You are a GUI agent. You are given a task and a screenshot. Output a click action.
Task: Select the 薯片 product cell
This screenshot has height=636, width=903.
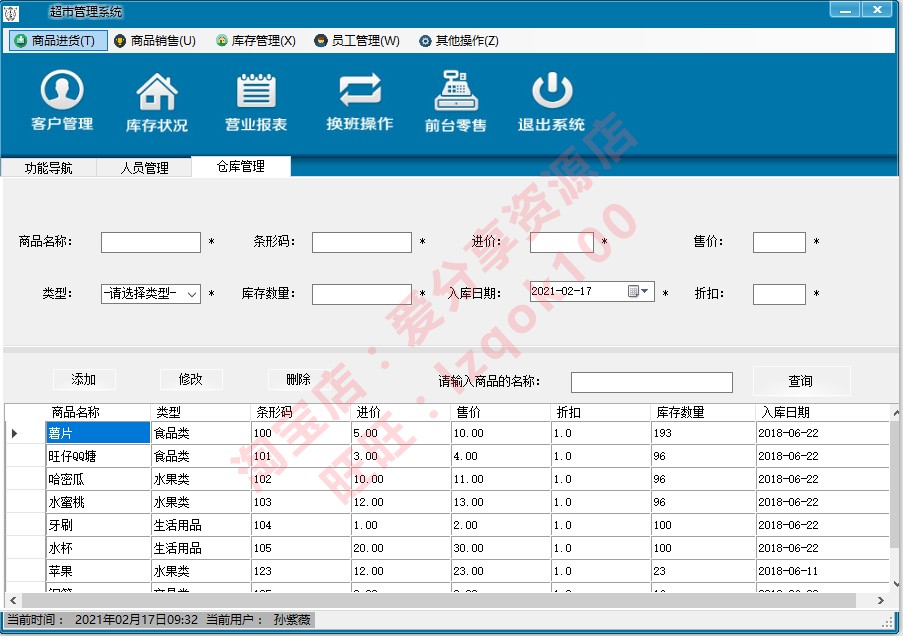[x=98, y=433]
